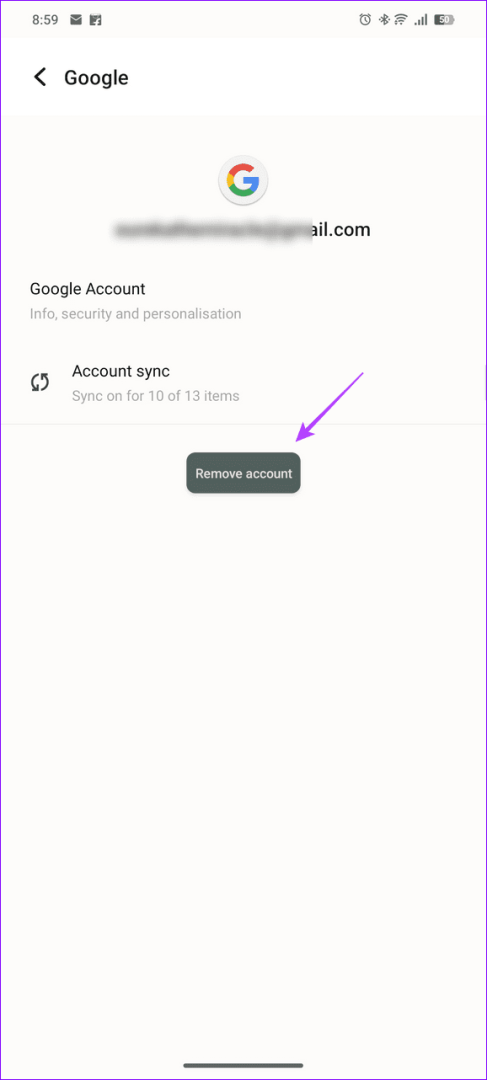Tap the Google page title

click(96, 78)
